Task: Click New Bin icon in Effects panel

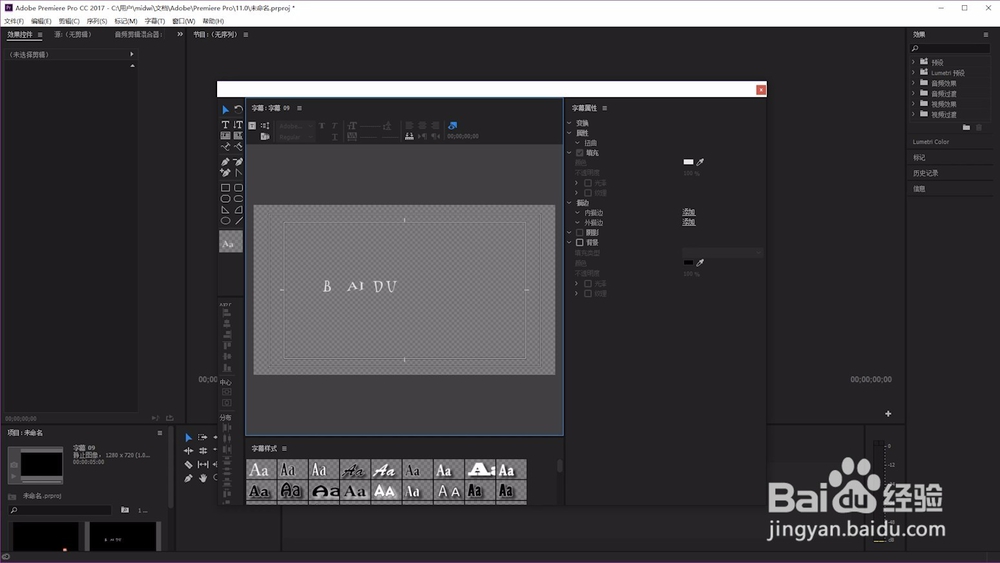Action: [966, 128]
